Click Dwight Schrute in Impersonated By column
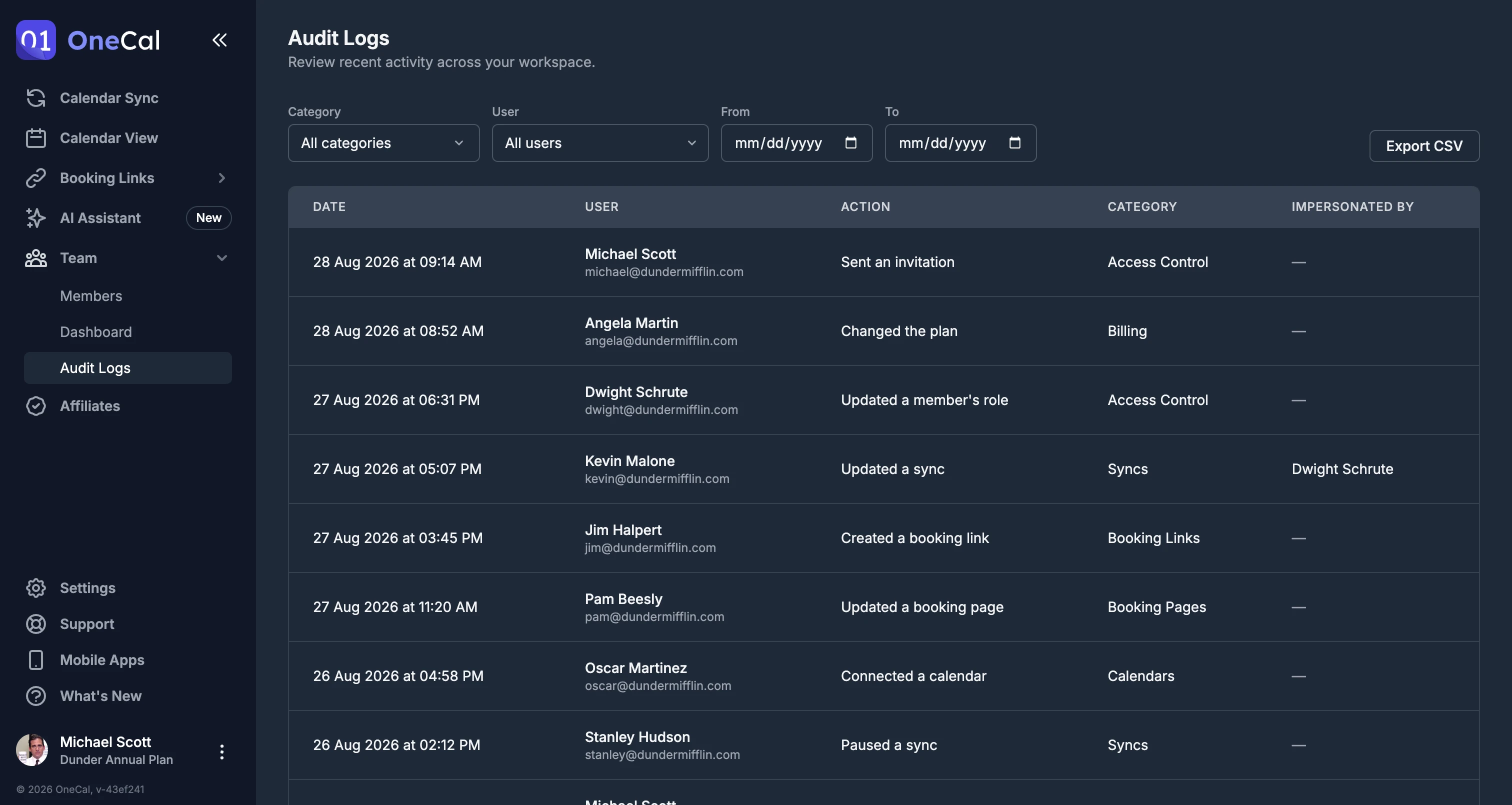This screenshot has height=805, width=1512. [1342, 469]
